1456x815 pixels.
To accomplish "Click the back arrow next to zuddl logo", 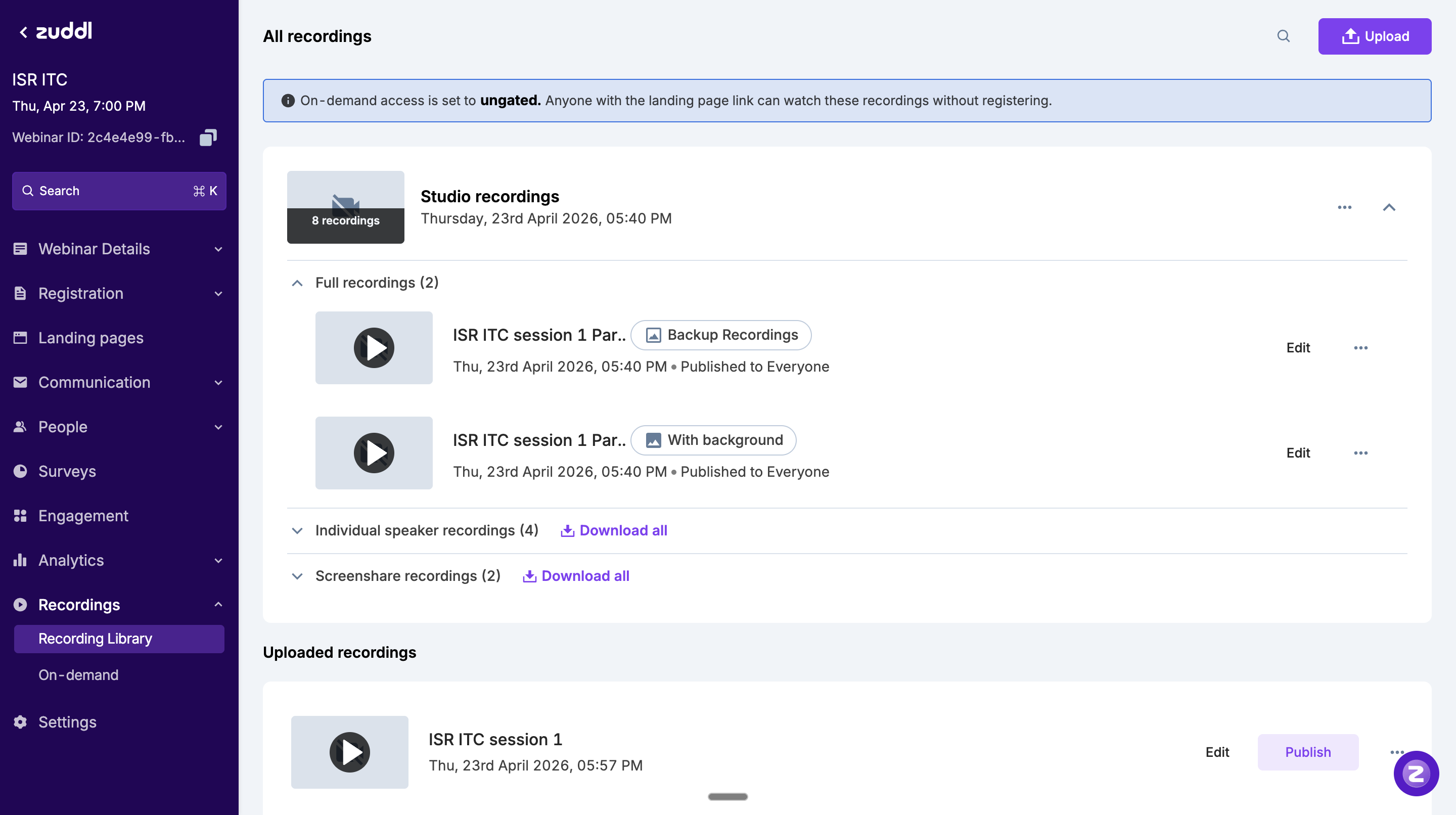I will [24, 31].
